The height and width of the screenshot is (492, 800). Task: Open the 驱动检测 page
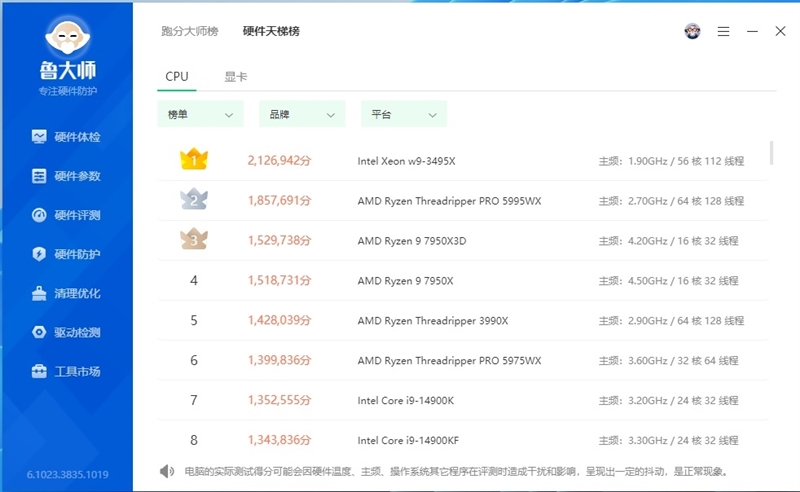(x=66, y=332)
